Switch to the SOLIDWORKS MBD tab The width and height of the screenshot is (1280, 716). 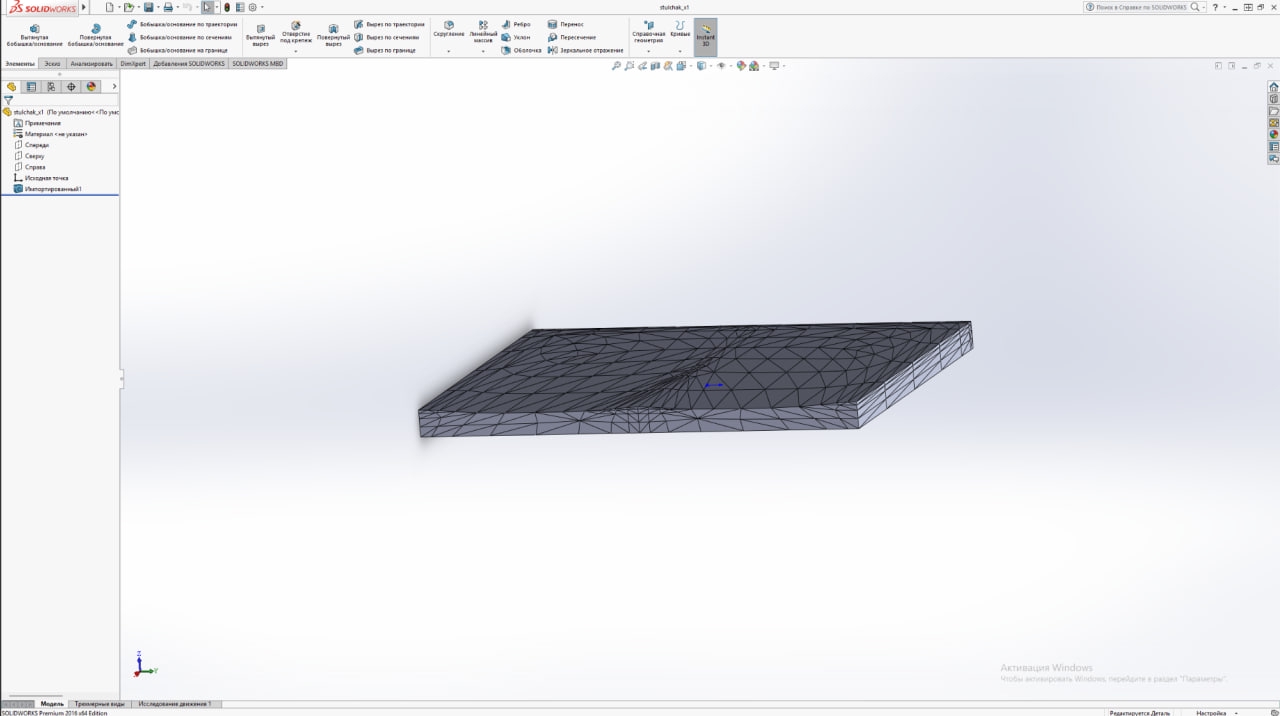pyautogui.click(x=258, y=63)
